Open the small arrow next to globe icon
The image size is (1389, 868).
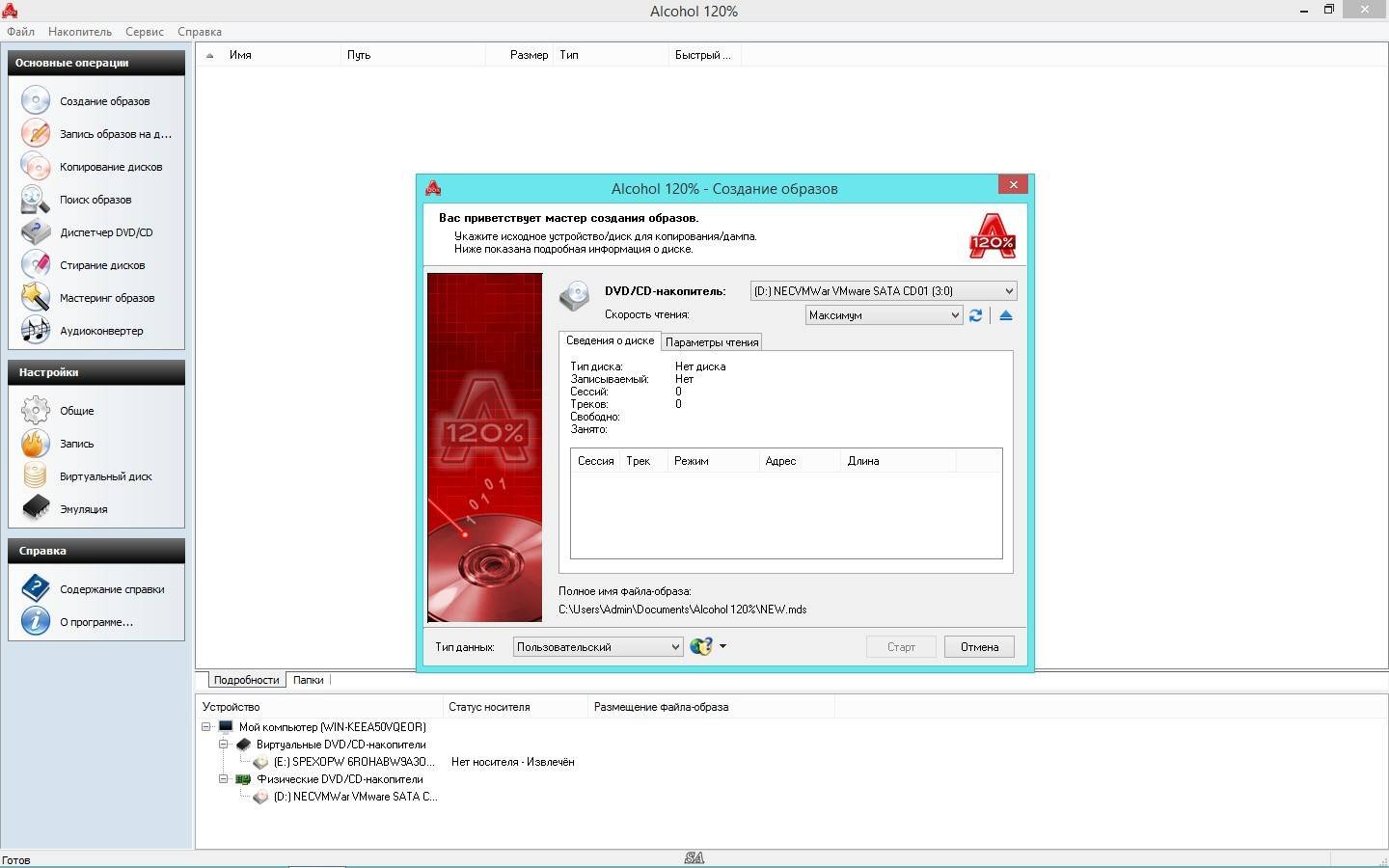pos(722,646)
